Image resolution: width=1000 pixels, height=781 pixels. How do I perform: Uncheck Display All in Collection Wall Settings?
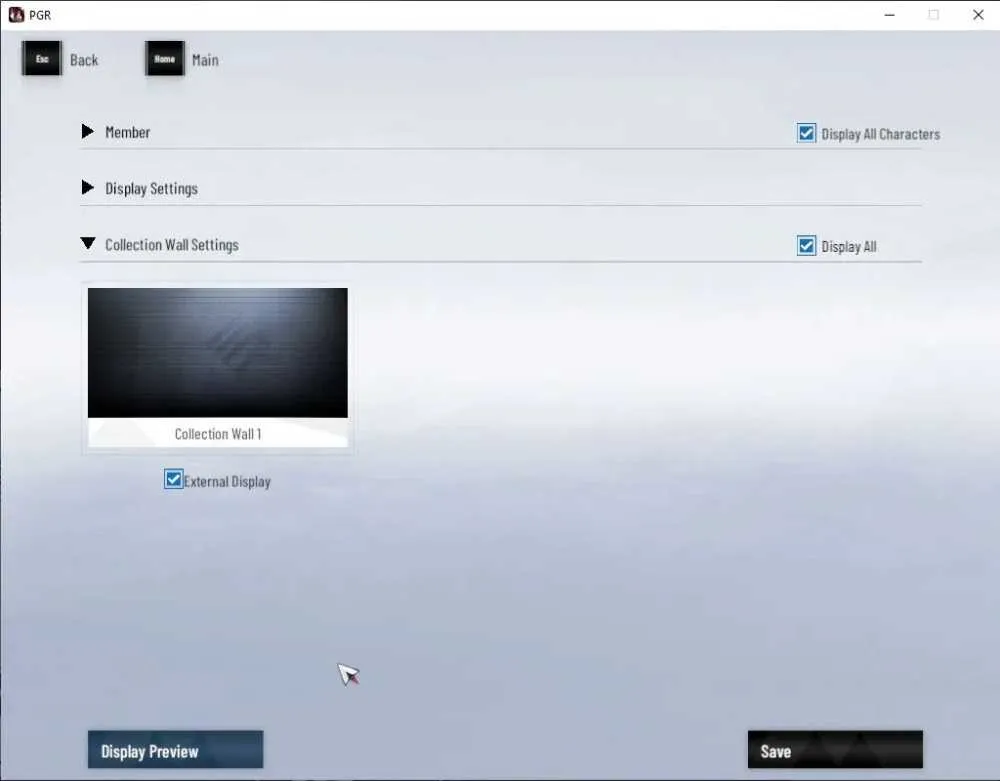tap(806, 245)
